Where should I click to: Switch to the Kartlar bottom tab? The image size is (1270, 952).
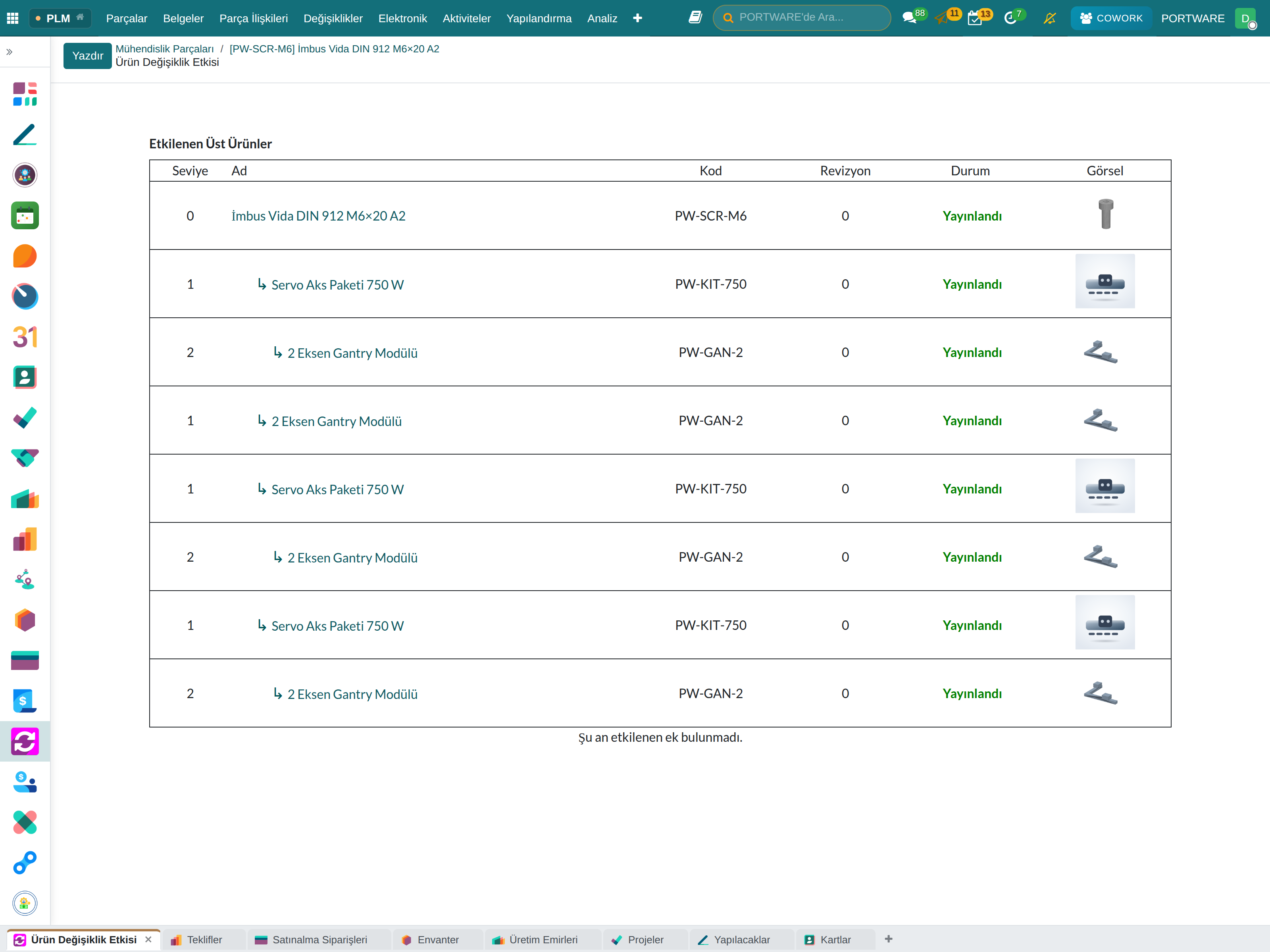pyautogui.click(x=835, y=940)
